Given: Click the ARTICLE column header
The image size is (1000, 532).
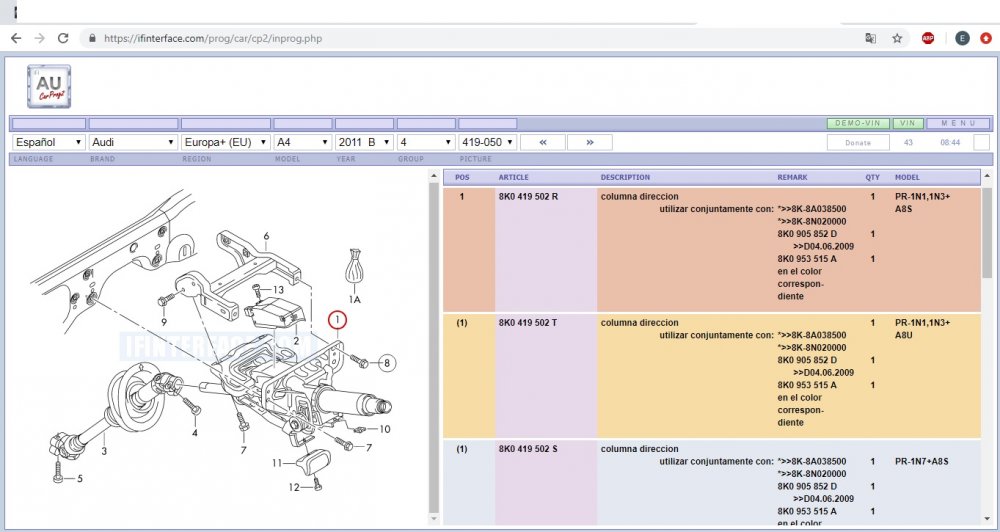Looking at the screenshot, I should (513, 177).
